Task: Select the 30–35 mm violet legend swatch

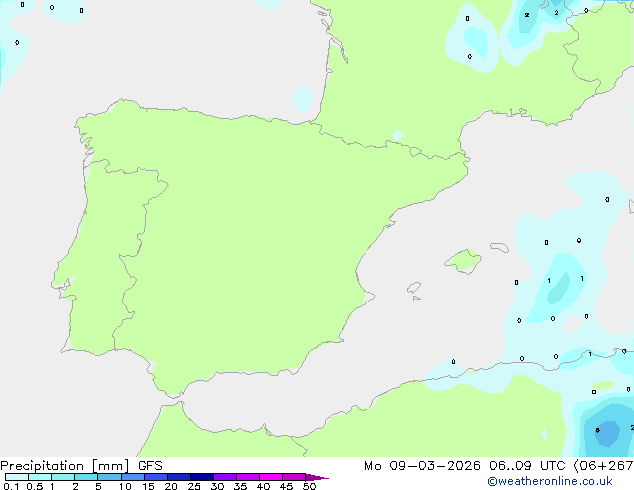Action: (x=224, y=477)
